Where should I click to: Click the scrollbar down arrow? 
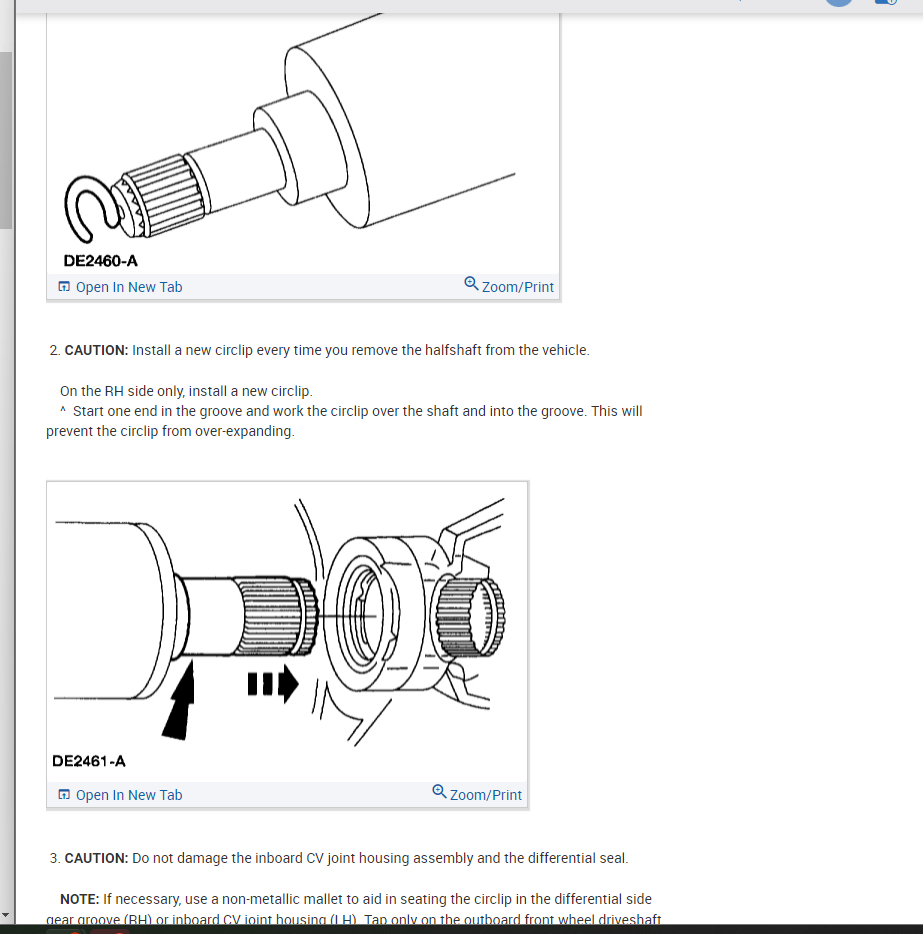(5, 915)
